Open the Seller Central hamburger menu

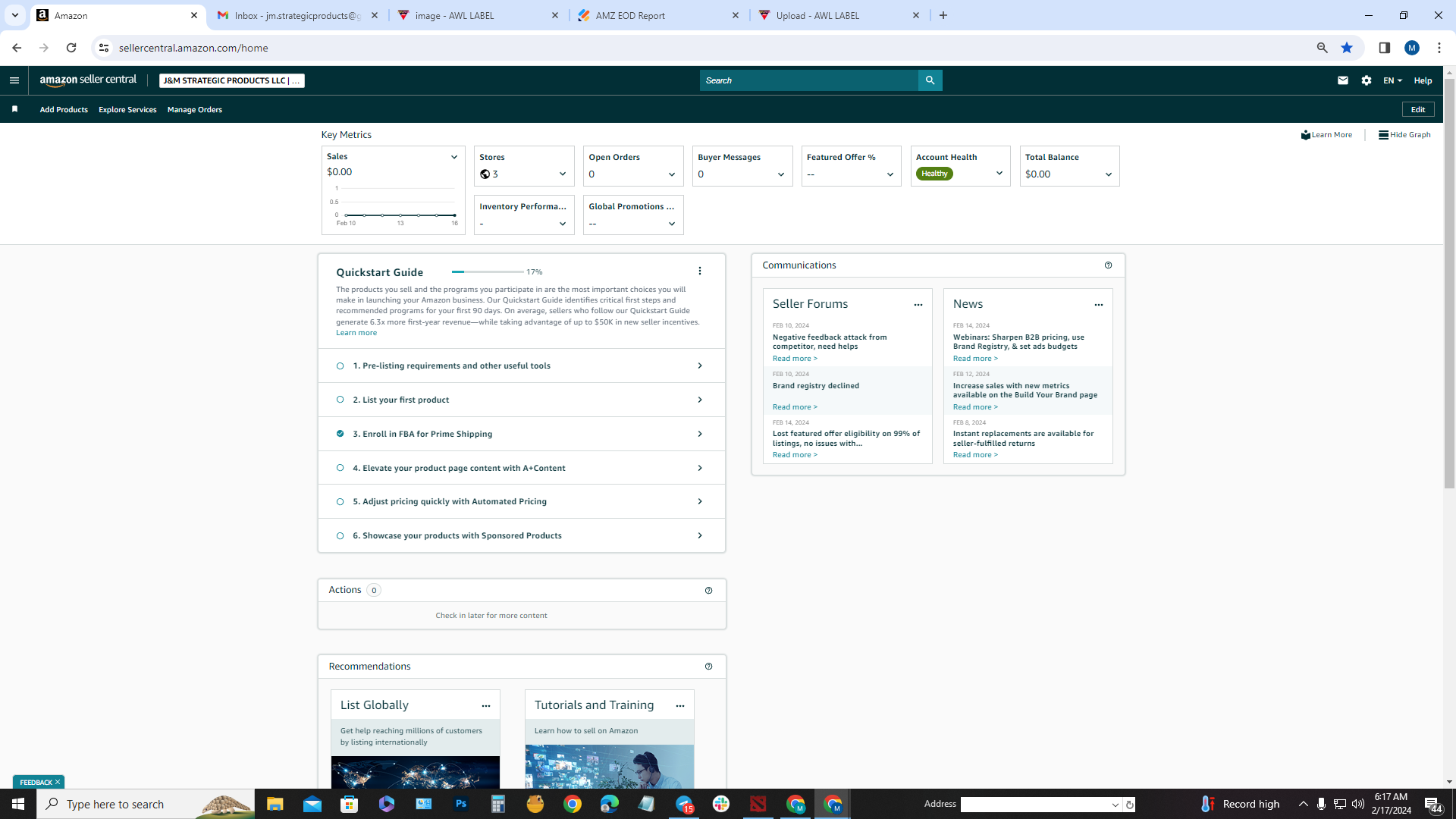click(x=14, y=80)
